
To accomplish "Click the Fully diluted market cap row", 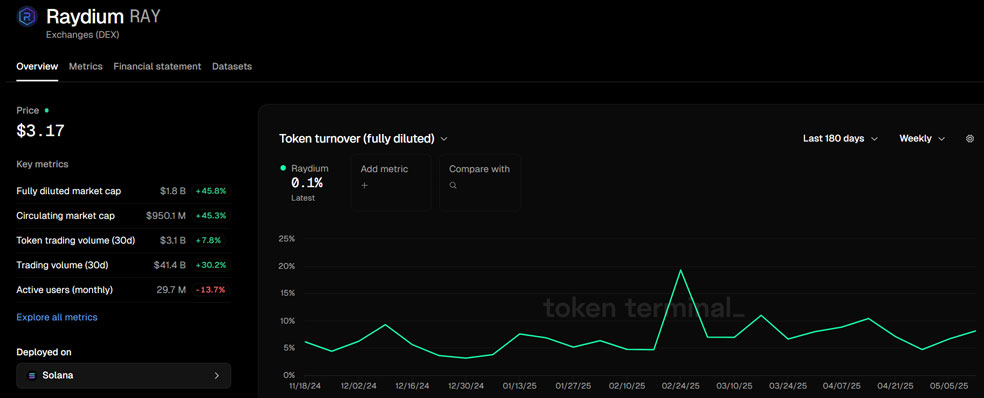I will coord(124,191).
